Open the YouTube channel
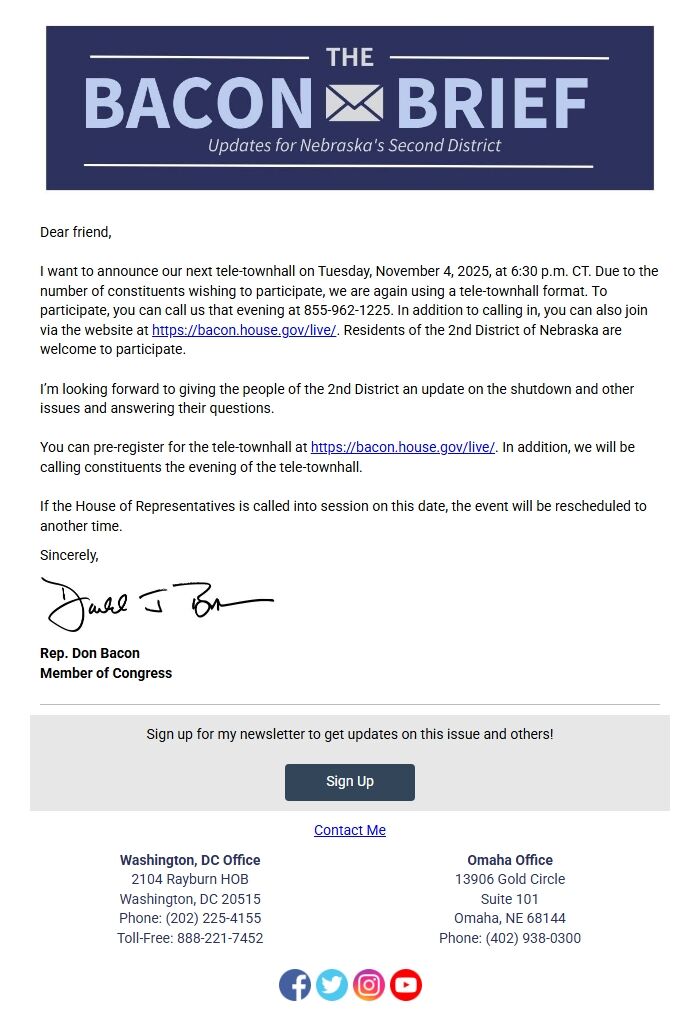 click(406, 984)
